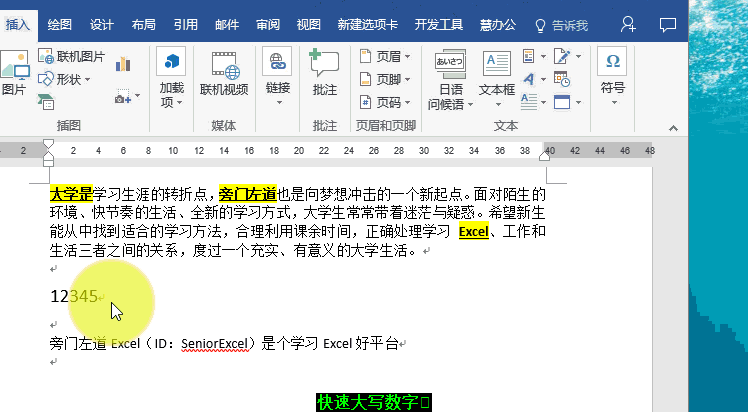This screenshot has width=748, height=412.
Task: Insert a chart with bar-chart icon
Action: [123, 64]
